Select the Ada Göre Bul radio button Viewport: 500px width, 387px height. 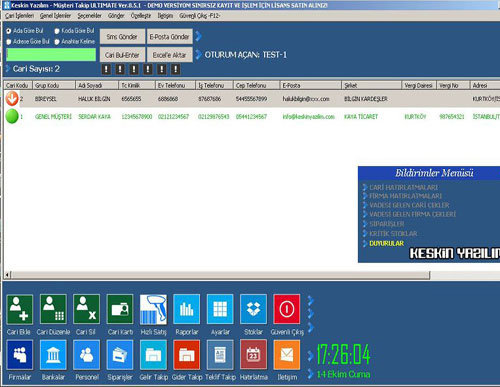click(9, 31)
